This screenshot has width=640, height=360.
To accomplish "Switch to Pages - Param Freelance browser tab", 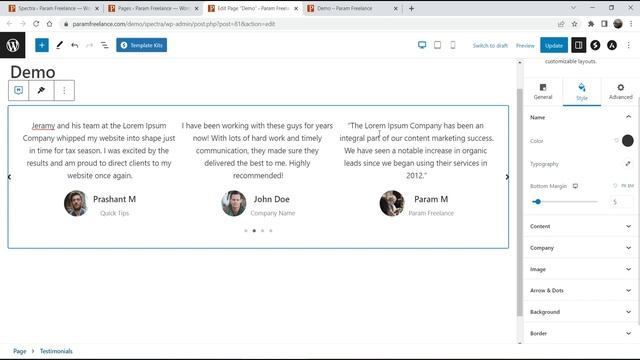I will pyautogui.click(x=153, y=8).
